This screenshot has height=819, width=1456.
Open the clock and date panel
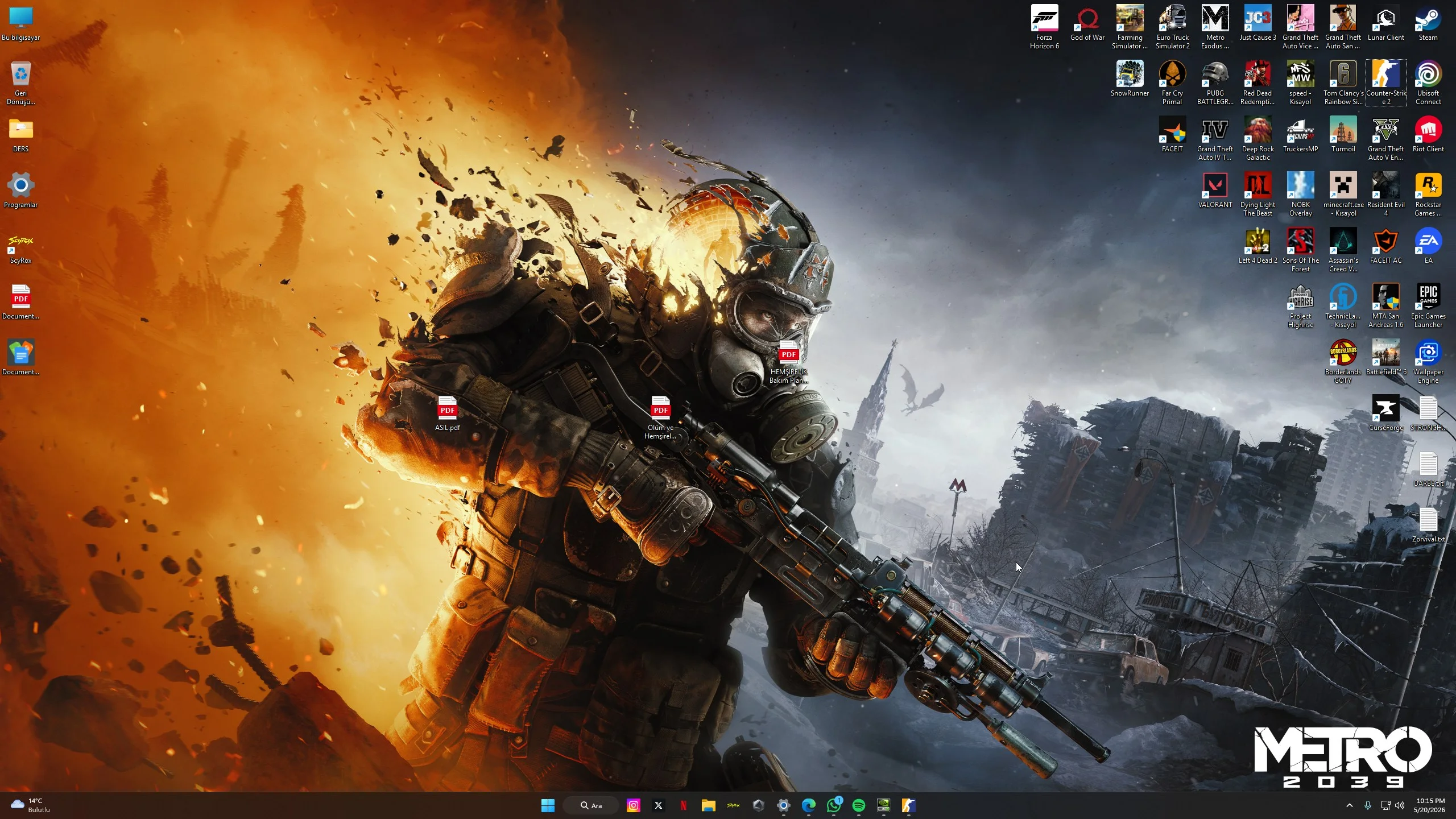click(x=1430, y=805)
